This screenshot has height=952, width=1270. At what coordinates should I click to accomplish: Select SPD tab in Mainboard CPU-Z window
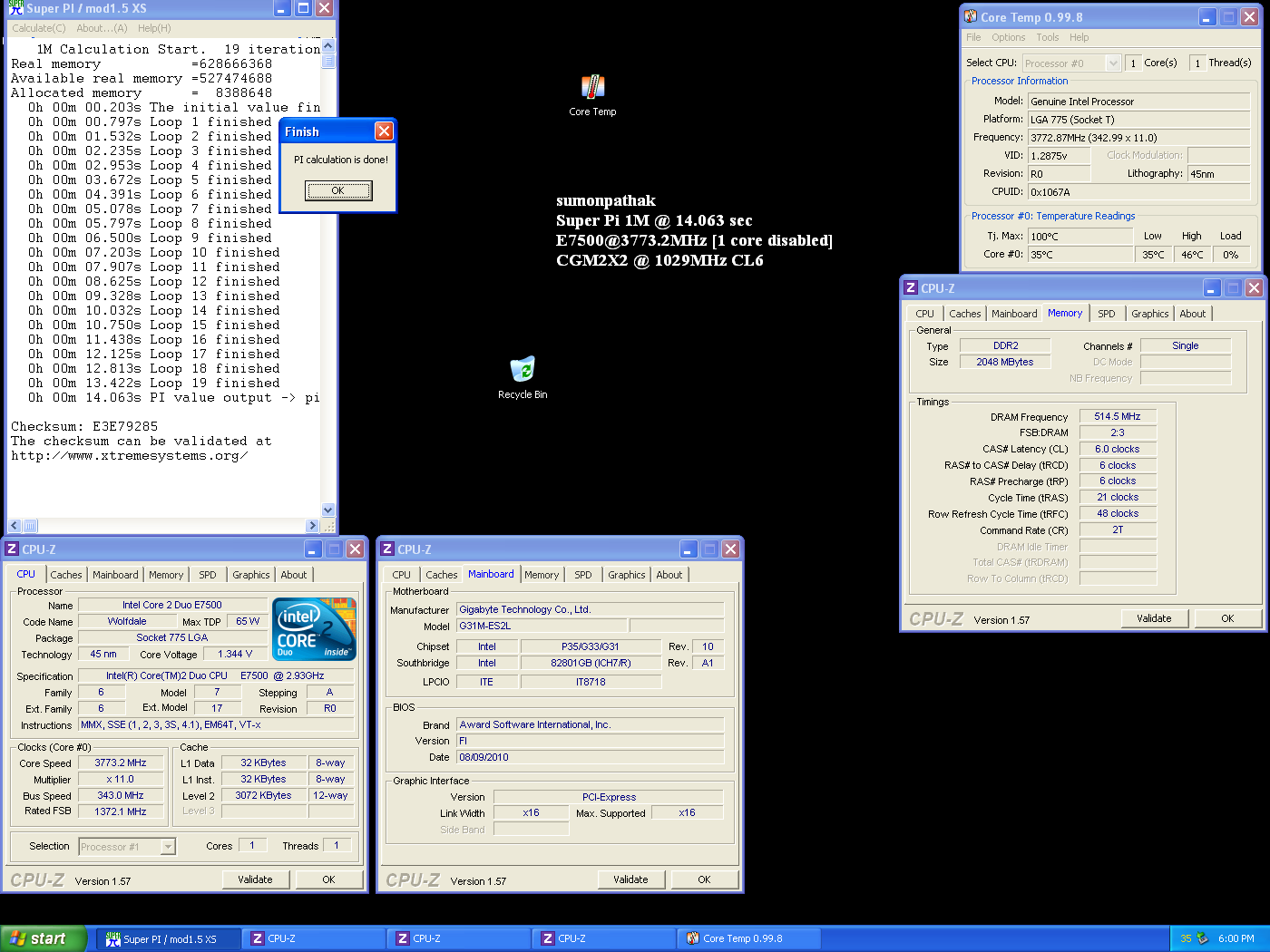583,575
